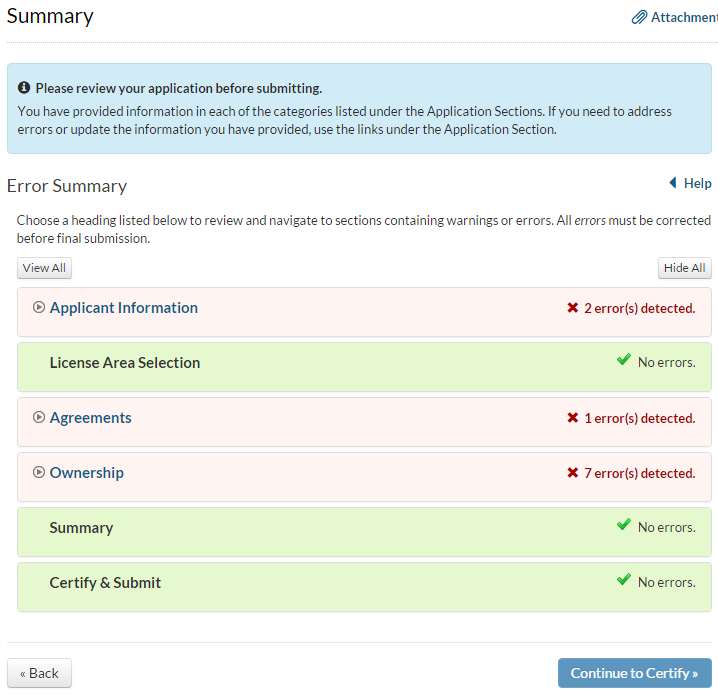This screenshot has height=696, width=718.
Task: Click the green checkmark in the Summary row
Action: point(624,526)
